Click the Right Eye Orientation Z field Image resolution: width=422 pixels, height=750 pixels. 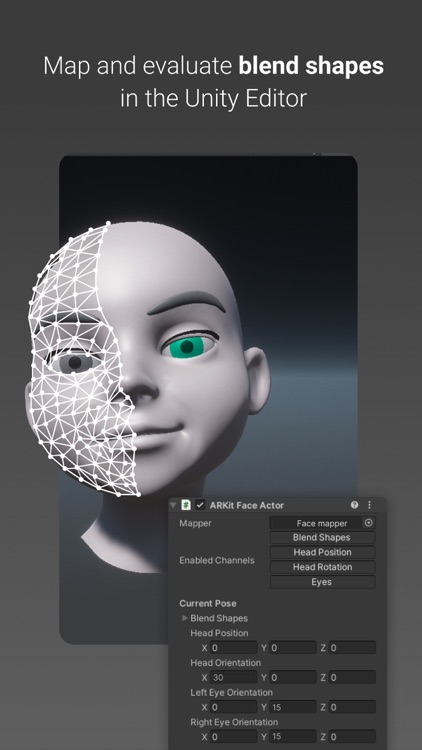click(x=352, y=737)
